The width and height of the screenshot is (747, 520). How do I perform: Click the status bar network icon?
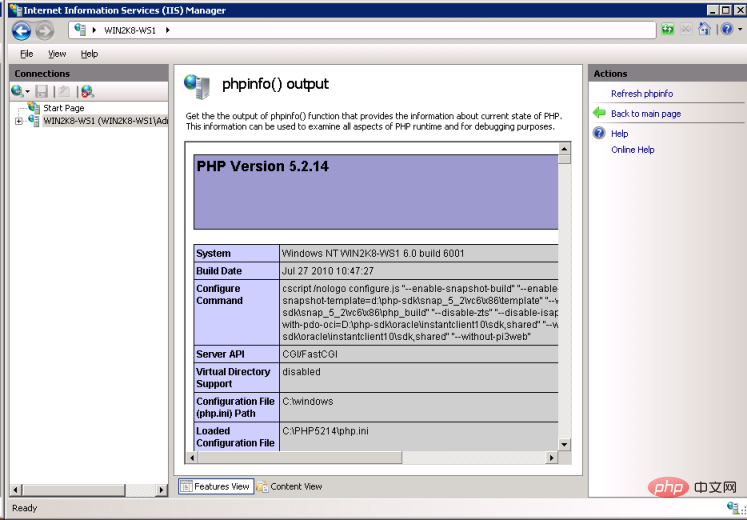[x=734, y=508]
